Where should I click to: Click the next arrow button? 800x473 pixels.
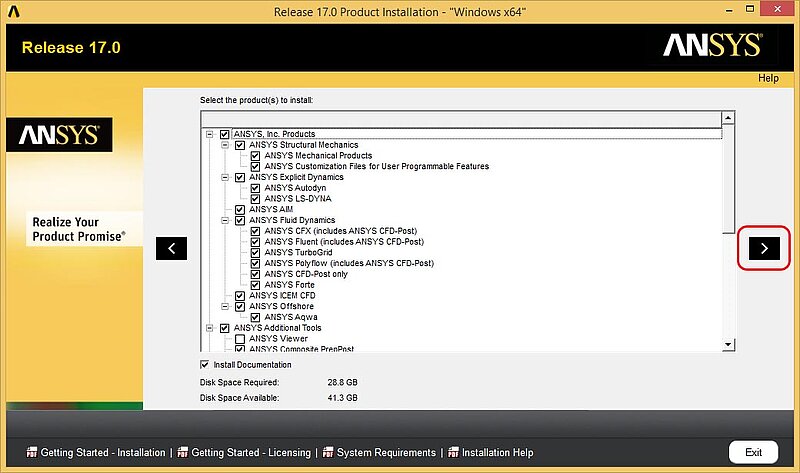point(764,248)
